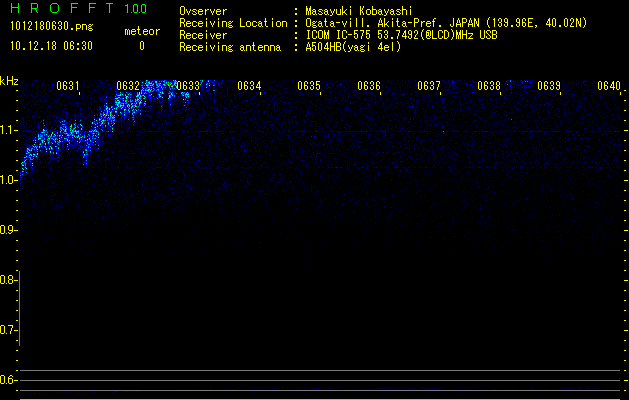Click the 0635 time marker
Screen dimensions: 629x400
point(309,86)
